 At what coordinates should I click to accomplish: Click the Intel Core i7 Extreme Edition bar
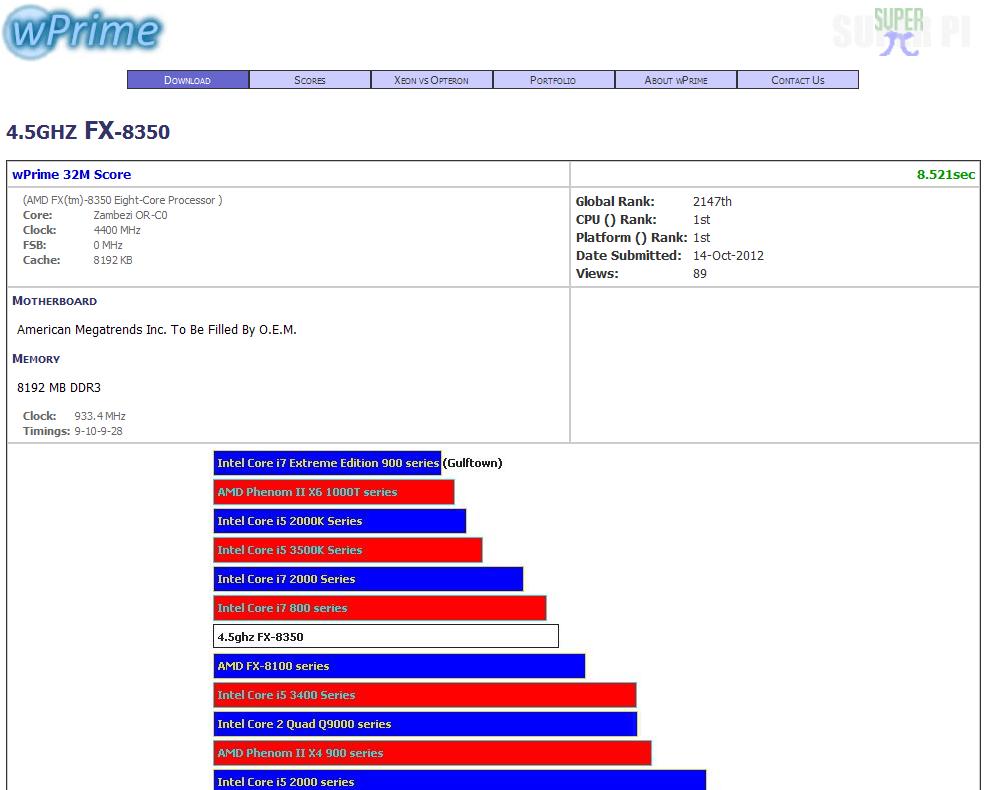327,463
